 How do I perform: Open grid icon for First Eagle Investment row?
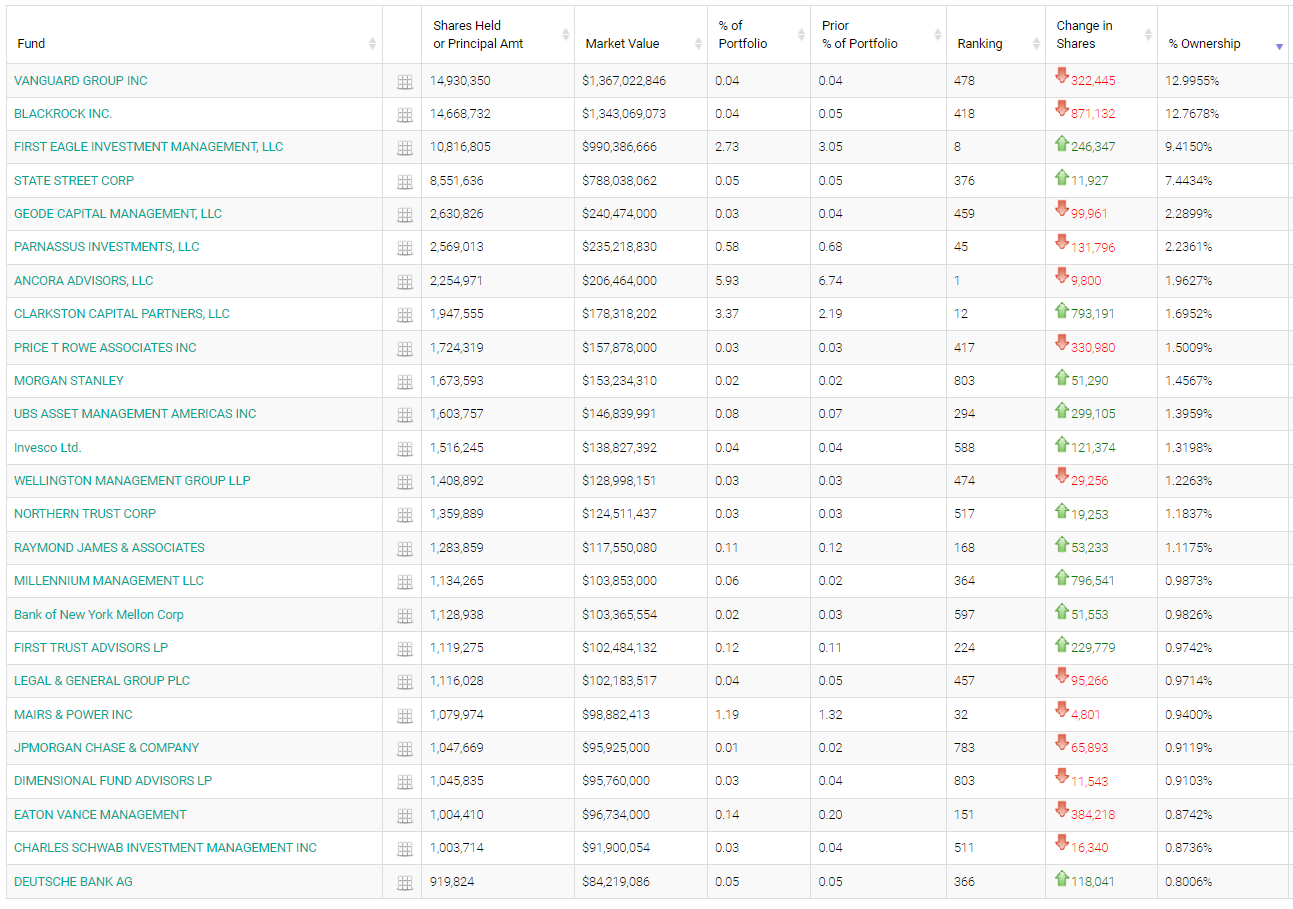point(405,148)
